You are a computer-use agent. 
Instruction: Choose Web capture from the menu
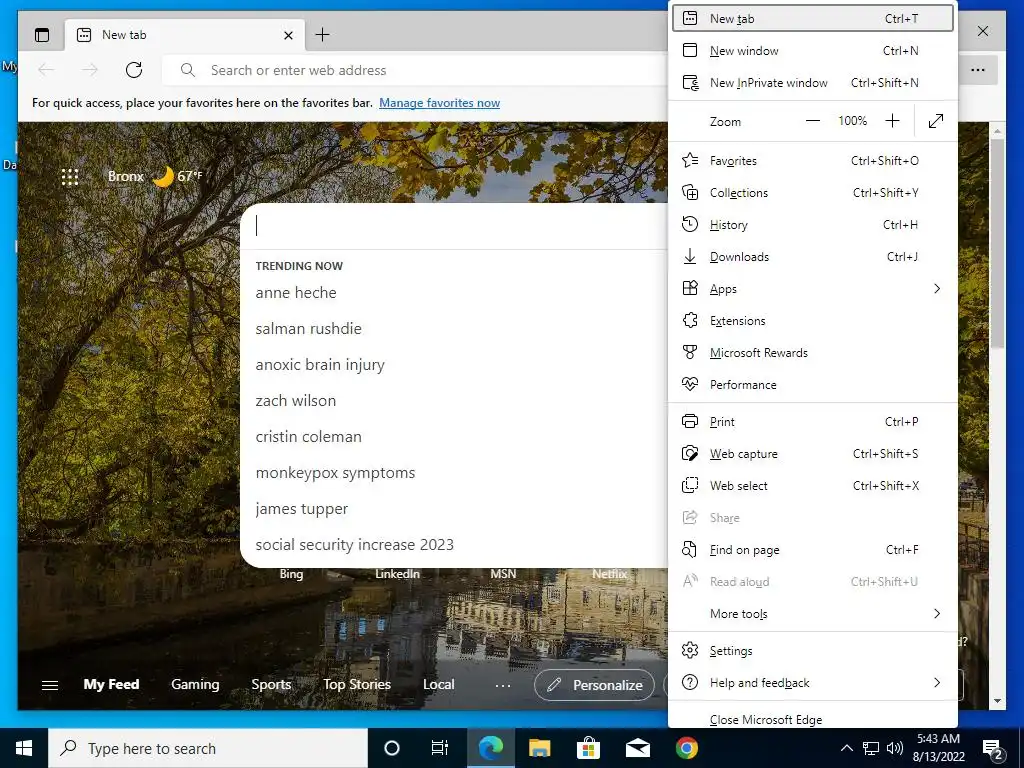pyautogui.click(x=812, y=454)
